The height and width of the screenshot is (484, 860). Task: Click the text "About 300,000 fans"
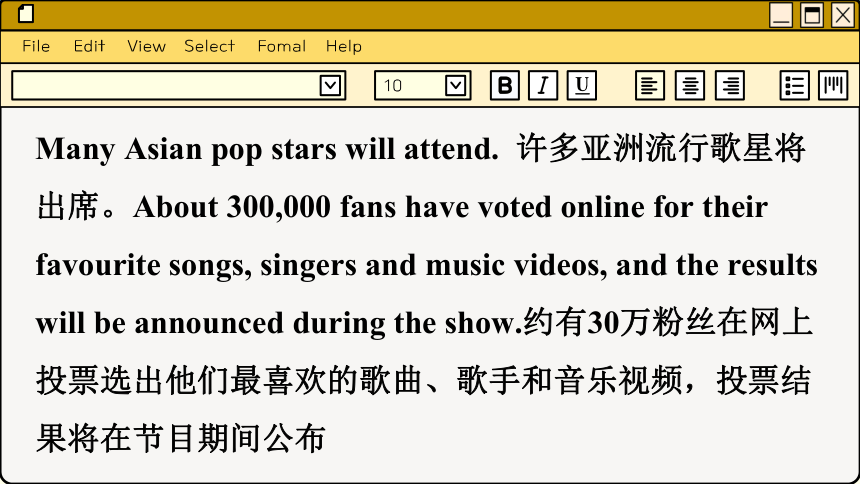[x=265, y=207]
